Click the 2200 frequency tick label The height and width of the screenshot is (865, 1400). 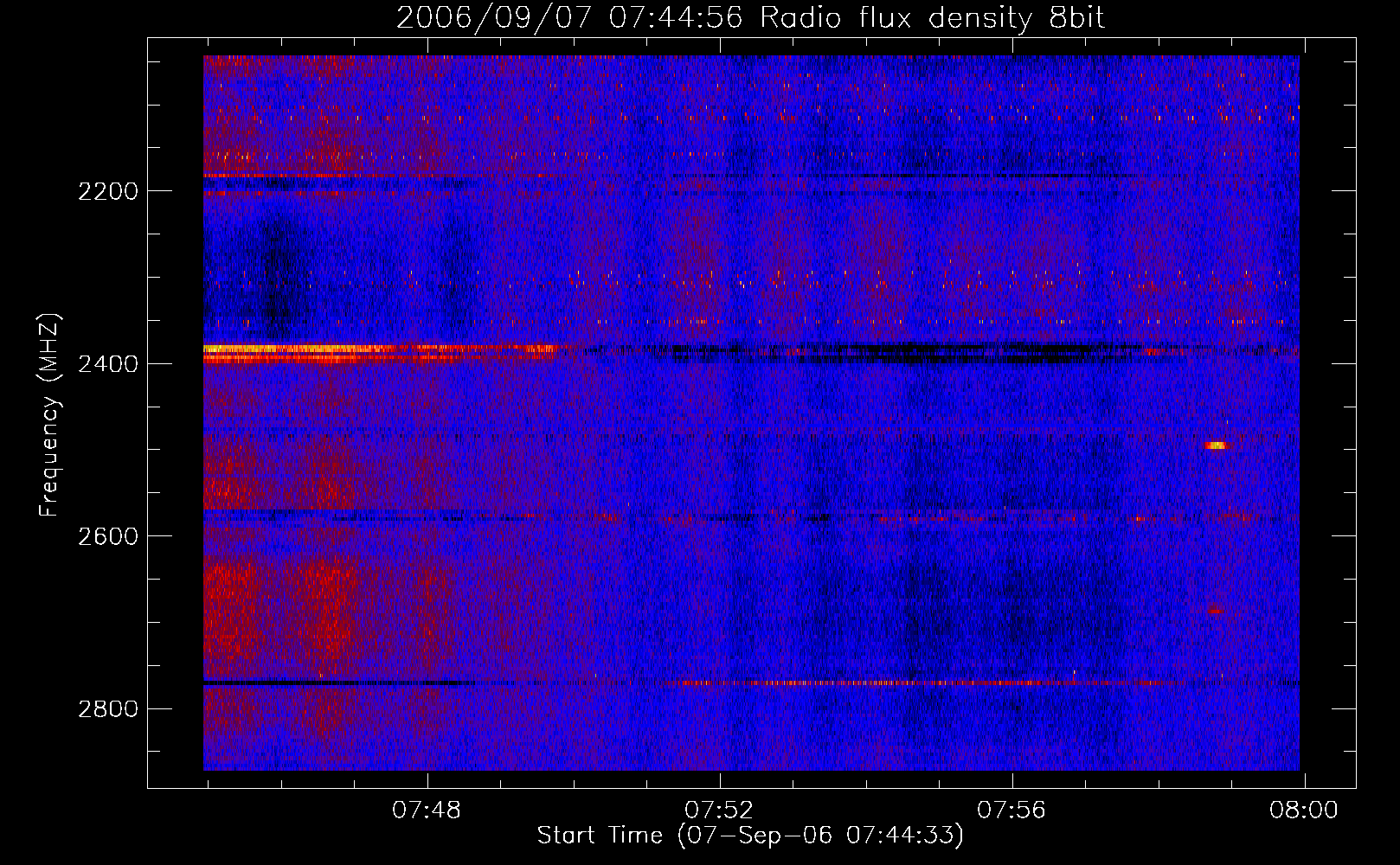pyautogui.click(x=108, y=191)
